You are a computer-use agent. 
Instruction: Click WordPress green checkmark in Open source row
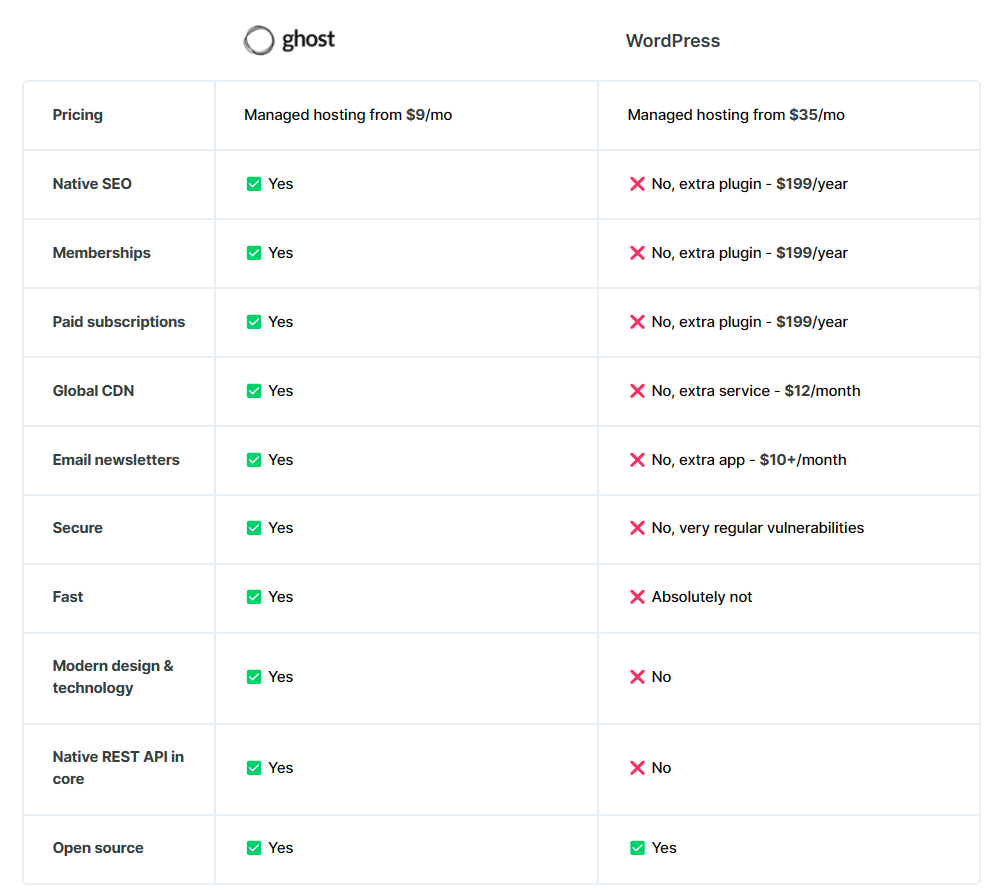point(637,848)
